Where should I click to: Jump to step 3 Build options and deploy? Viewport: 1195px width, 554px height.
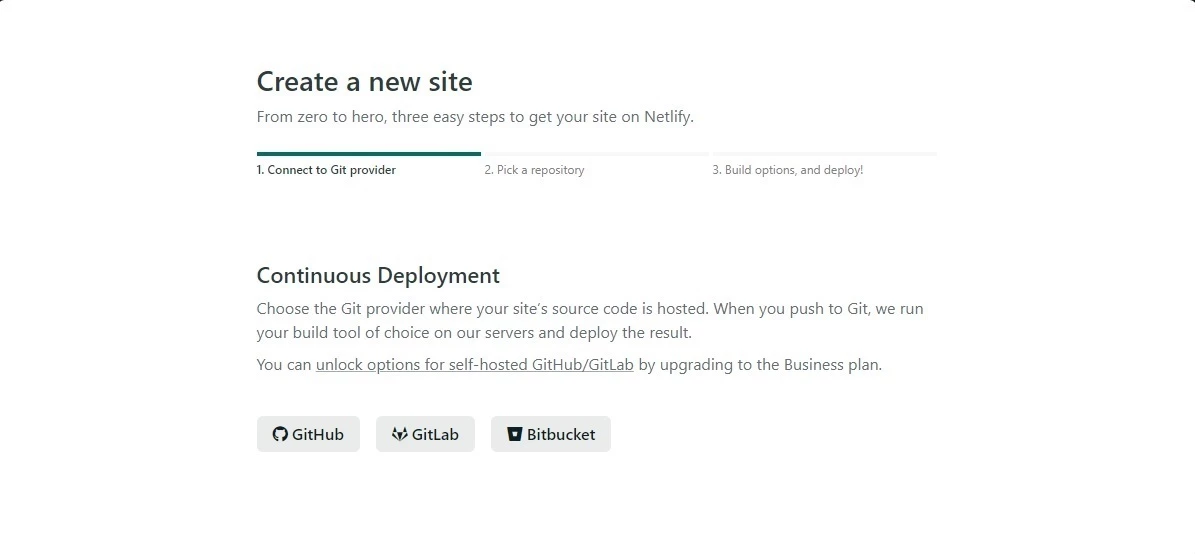787,170
